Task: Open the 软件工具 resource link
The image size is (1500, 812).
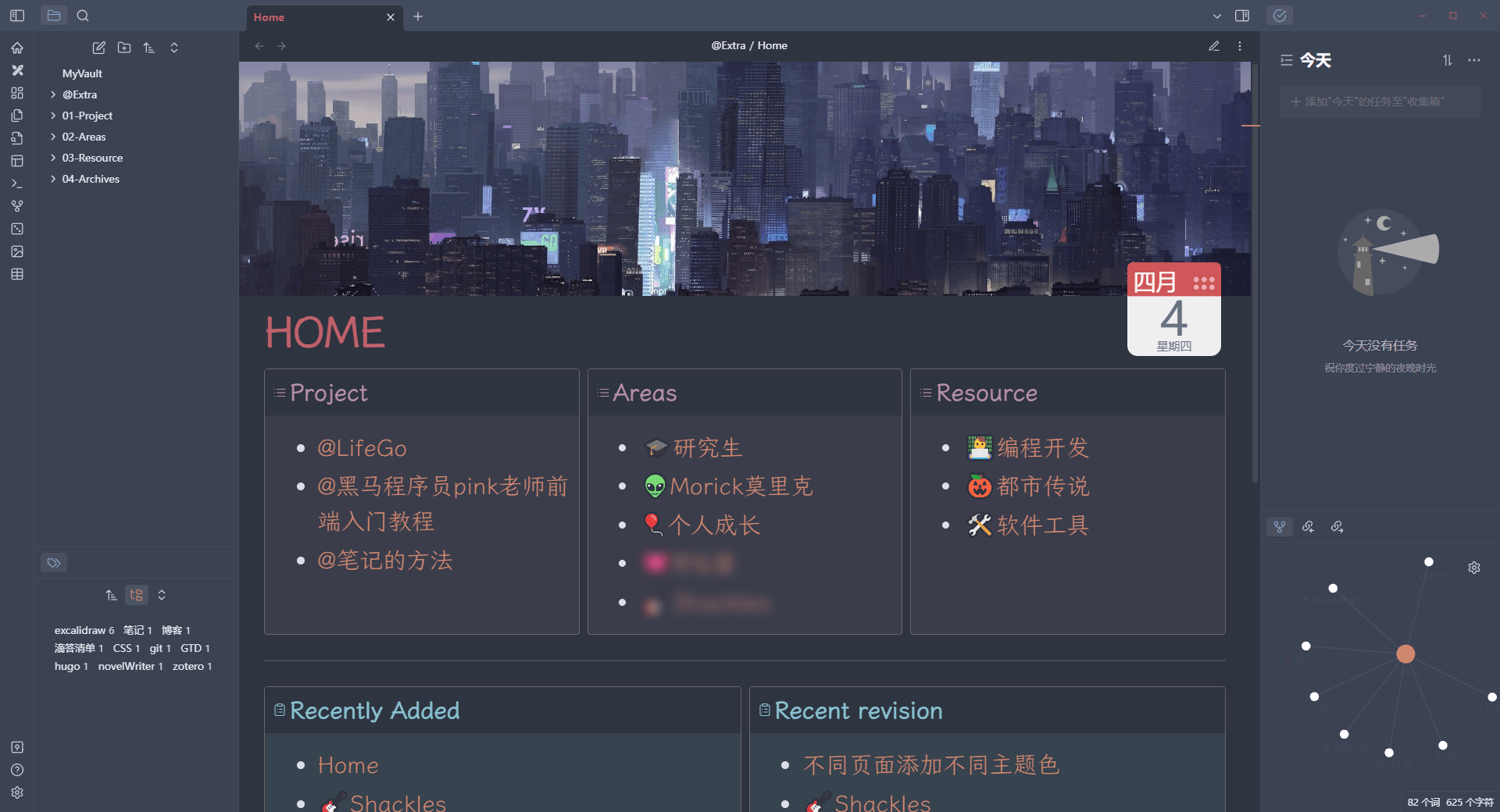Action: (x=1042, y=525)
